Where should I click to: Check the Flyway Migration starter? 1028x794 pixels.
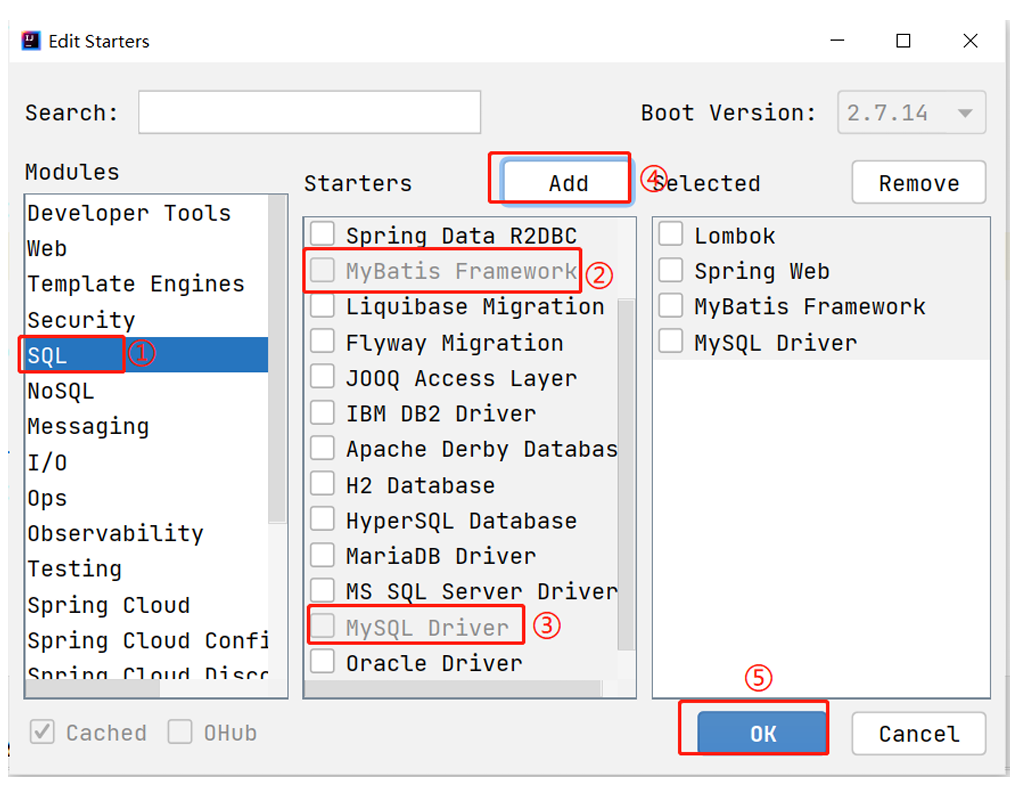pos(322,340)
